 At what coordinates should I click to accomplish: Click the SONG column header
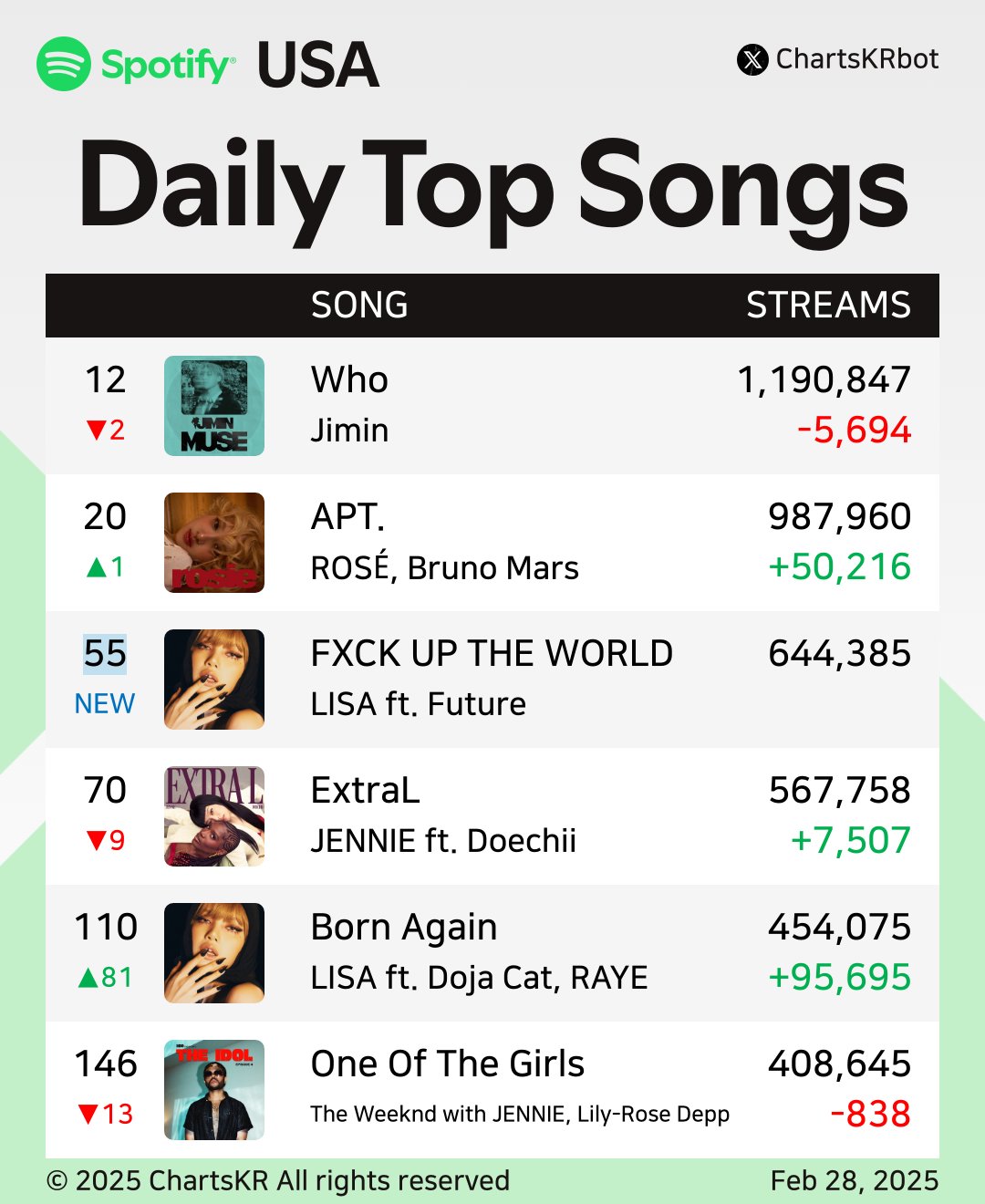[359, 306]
